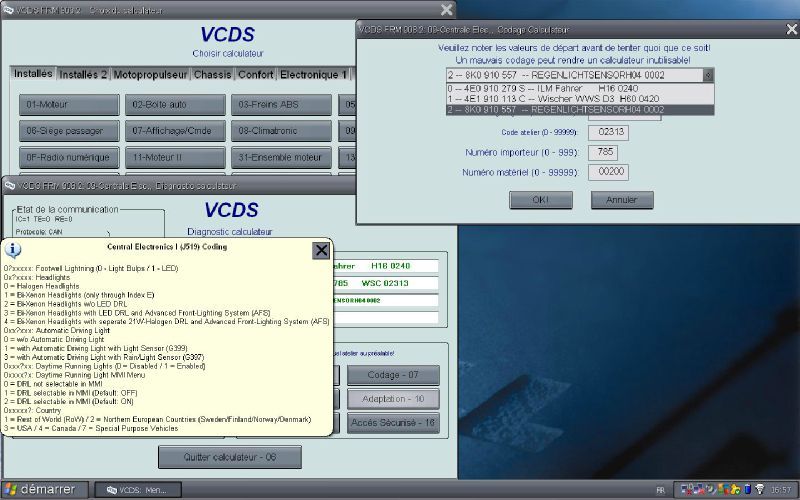Close the Central Electronics coding tooltip
This screenshot has height=500, width=800.
[x=321, y=251]
